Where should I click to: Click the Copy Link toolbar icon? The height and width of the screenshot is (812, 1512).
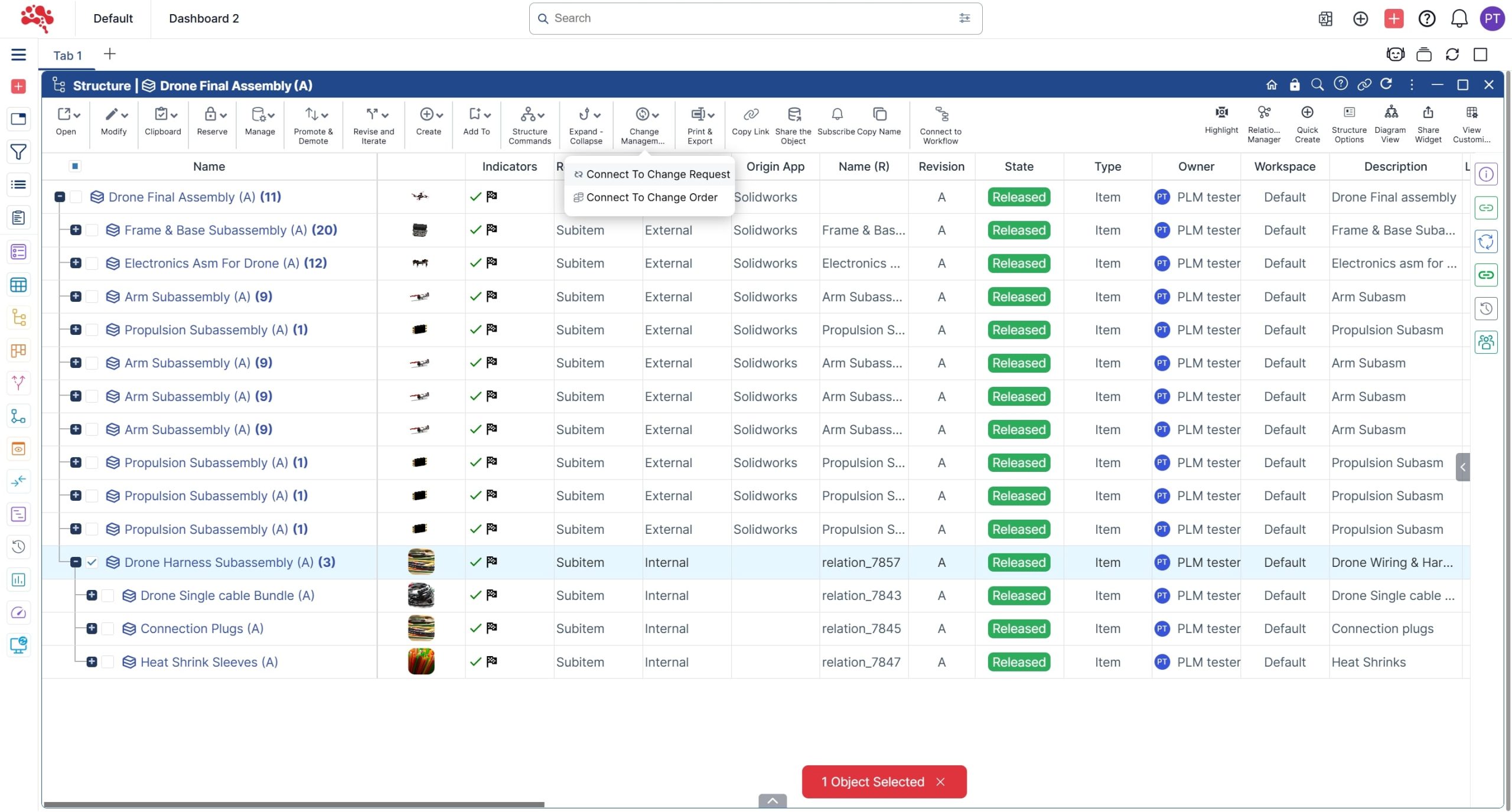coord(750,115)
